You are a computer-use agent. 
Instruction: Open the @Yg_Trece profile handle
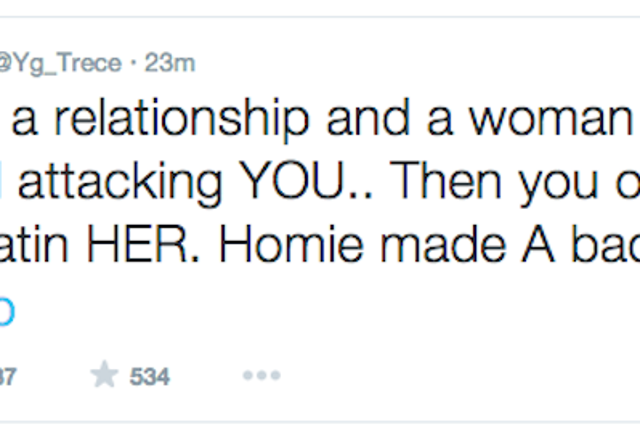pos(60,63)
